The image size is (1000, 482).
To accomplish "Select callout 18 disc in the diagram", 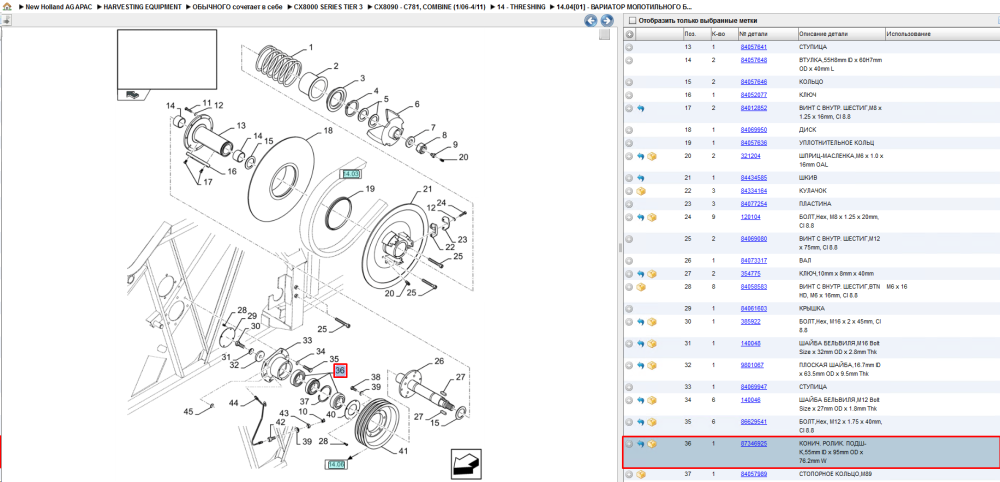I will coord(328,130).
